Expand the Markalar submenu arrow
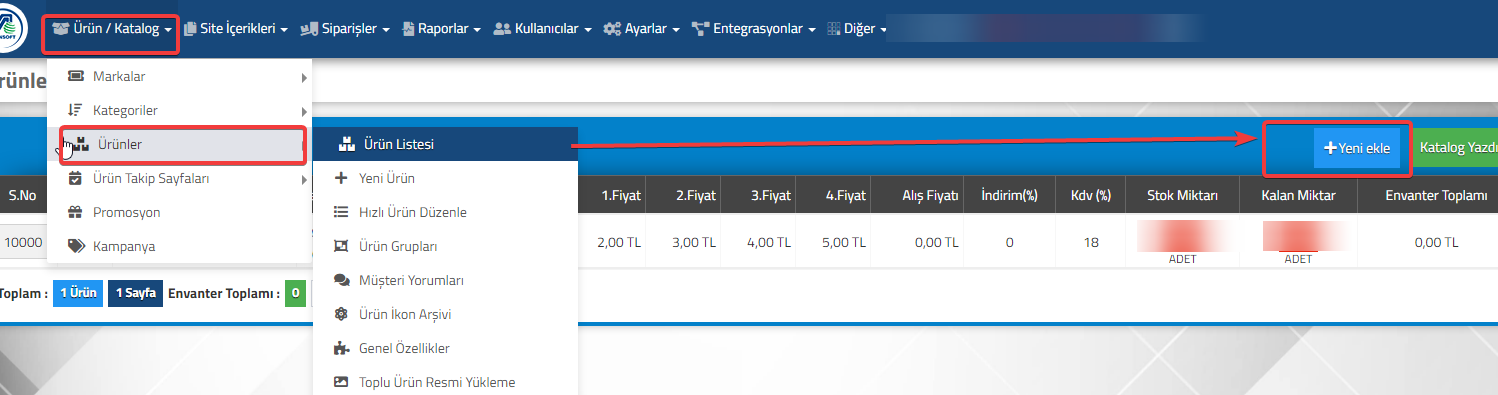This screenshot has height=395, width=1498. [303, 77]
